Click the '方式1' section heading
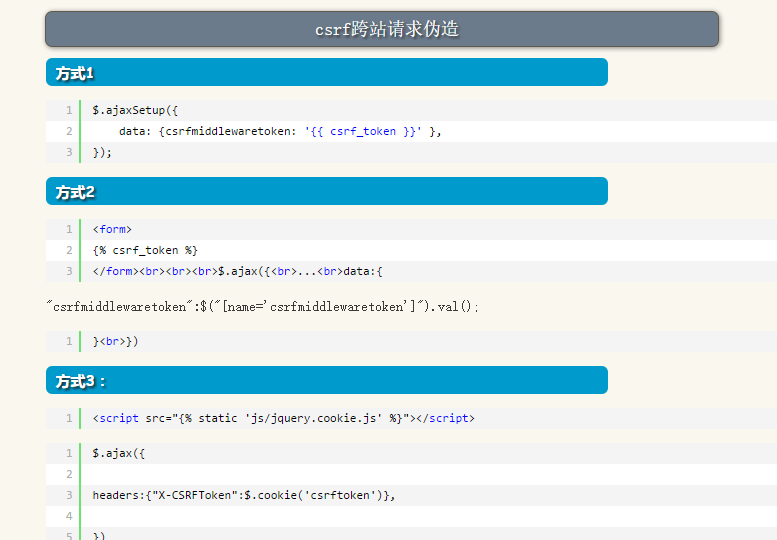 click(x=327, y=72)
